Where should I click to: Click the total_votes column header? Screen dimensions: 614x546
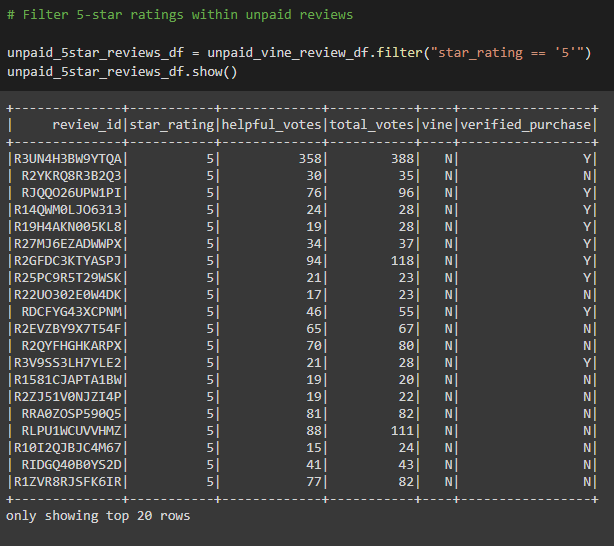[x=372, y=125]
